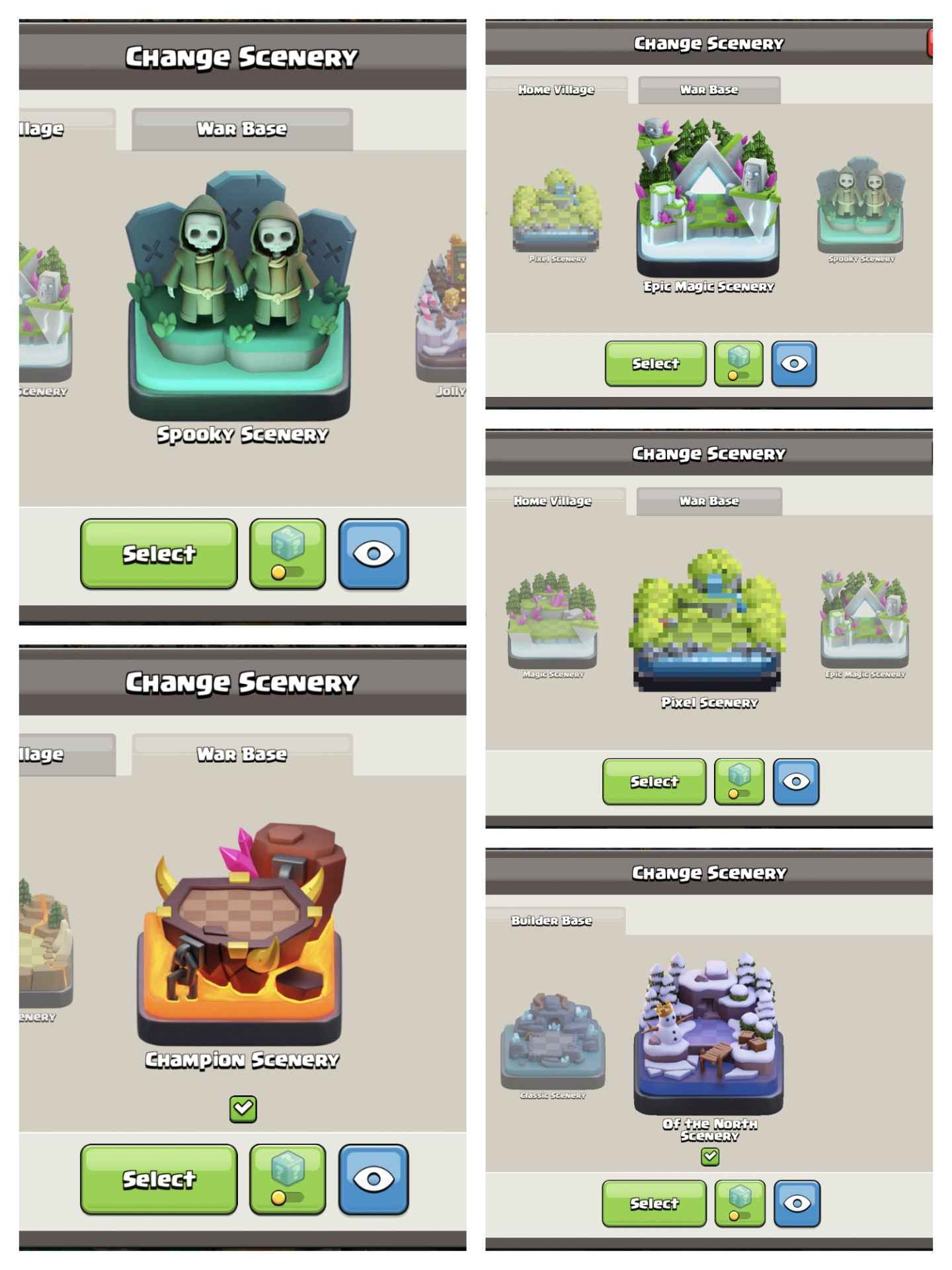This screenshot has height=1270, width=952.
Task: Toggle the random scenery cube under Spooky Scenery
Action: (288, 554)
